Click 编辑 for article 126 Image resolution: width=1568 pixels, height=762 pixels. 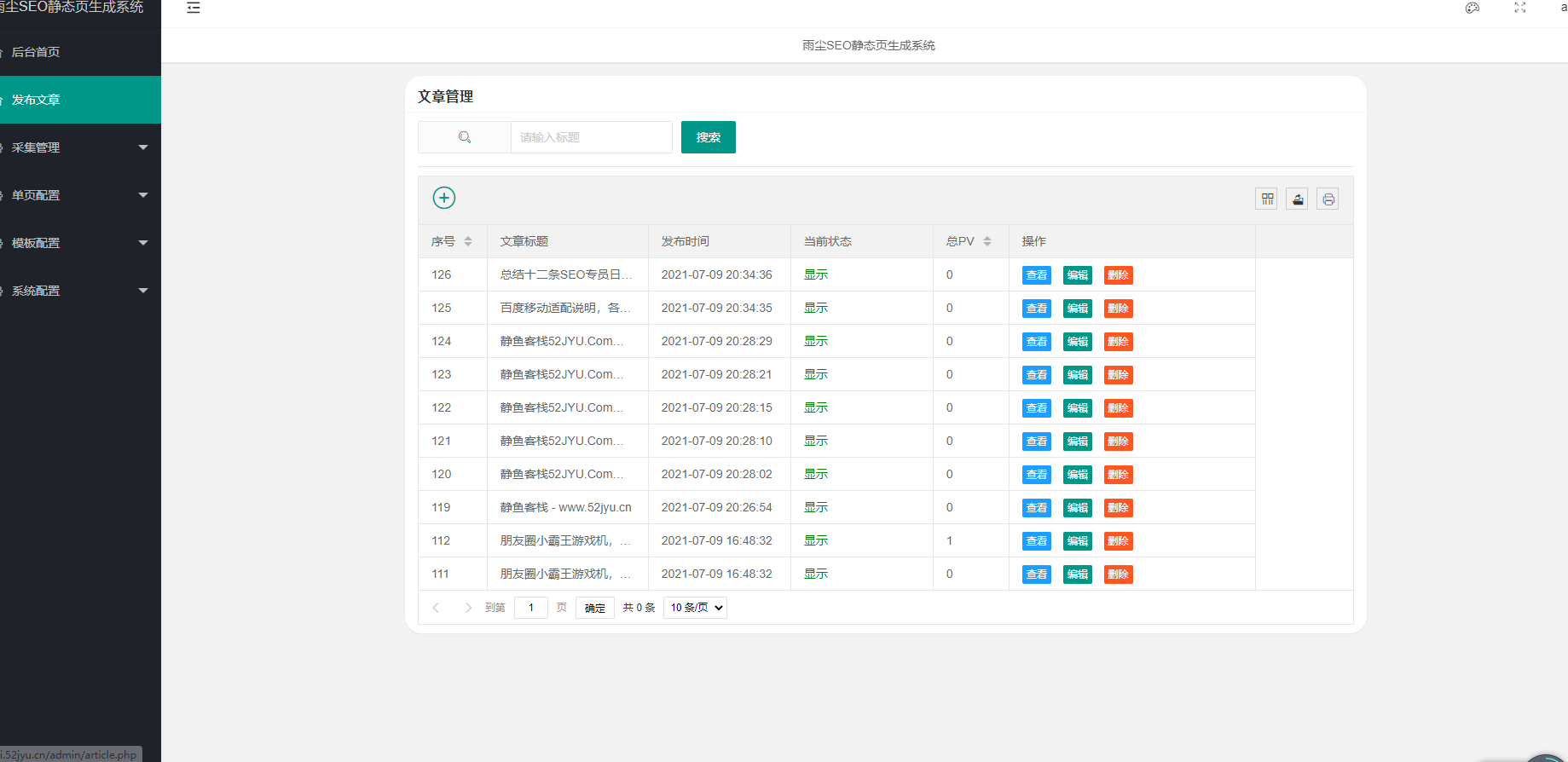point(1078,275)
